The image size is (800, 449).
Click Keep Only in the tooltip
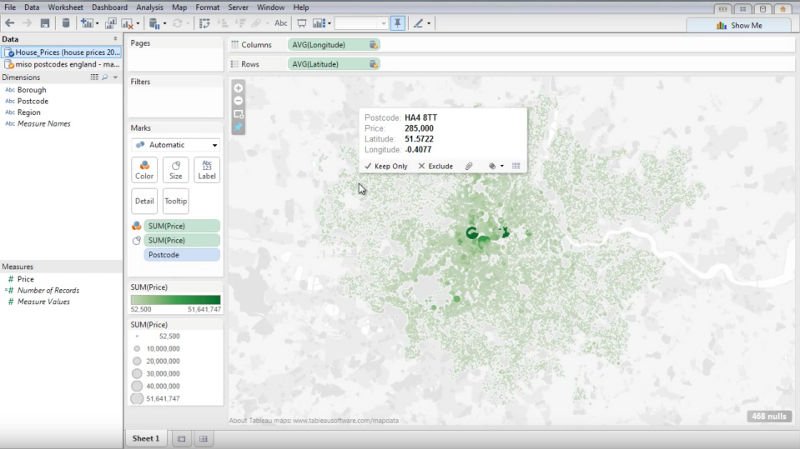tap(386, 166)
